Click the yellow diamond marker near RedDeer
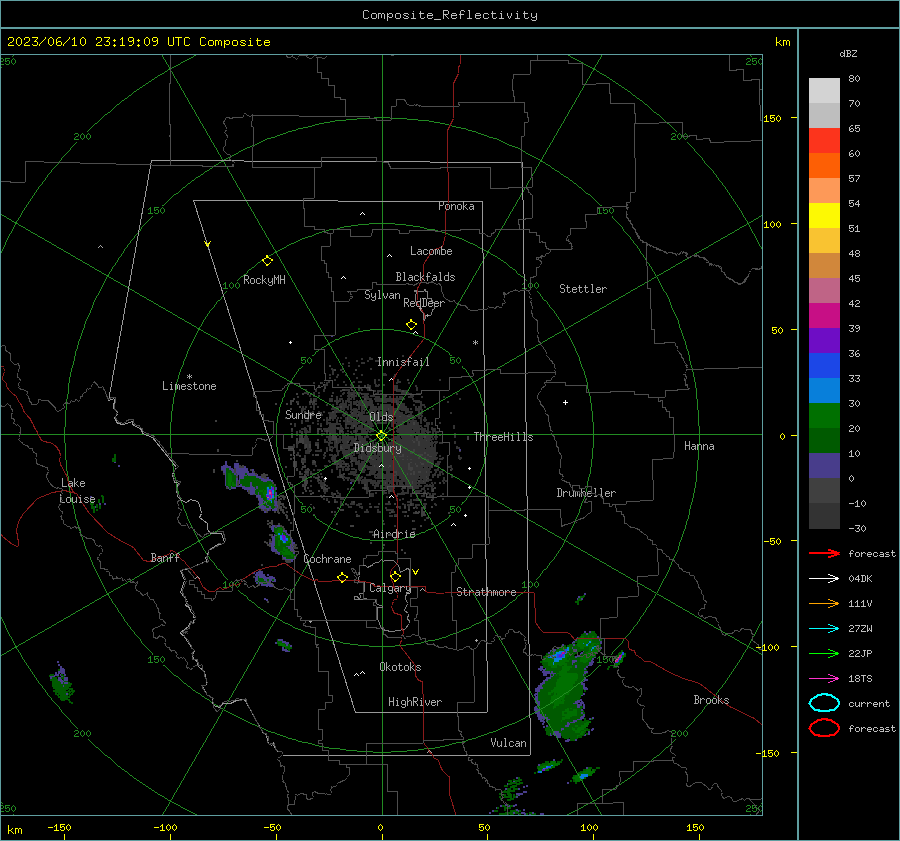Screen dimensions: 900x841 [412, 325]
